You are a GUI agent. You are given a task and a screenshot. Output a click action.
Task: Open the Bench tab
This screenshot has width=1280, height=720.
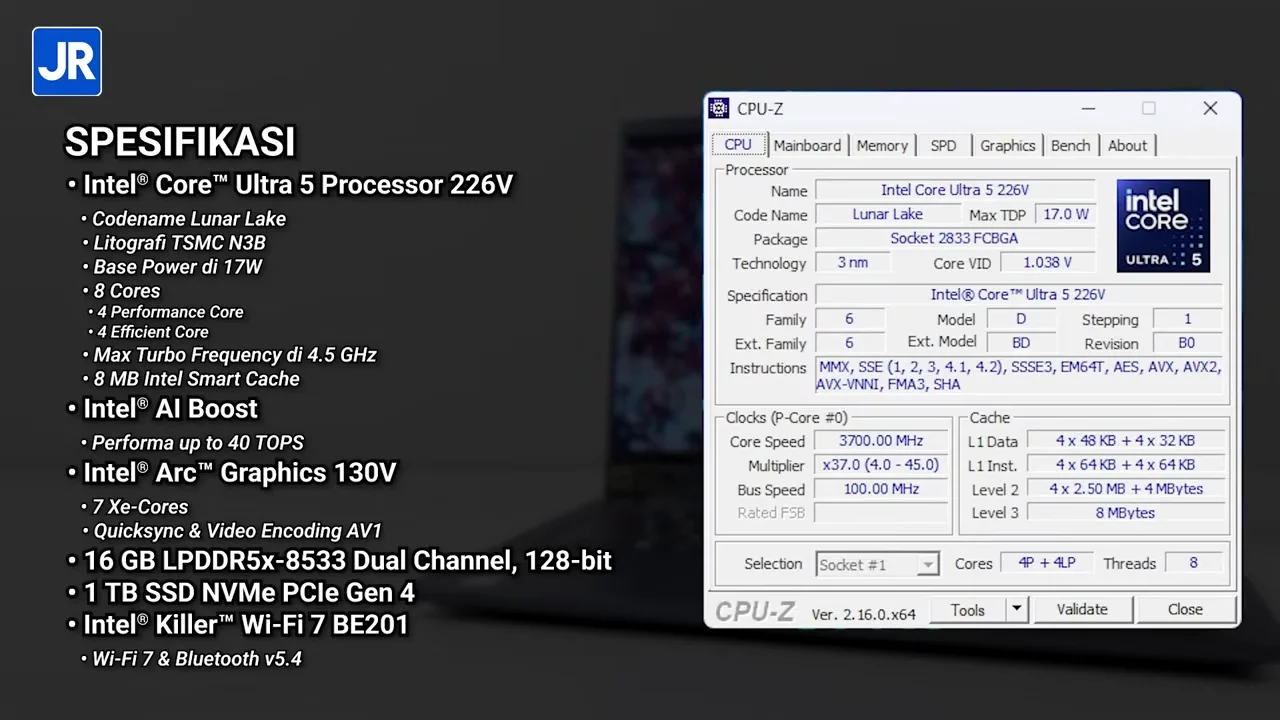(1070, 145)
